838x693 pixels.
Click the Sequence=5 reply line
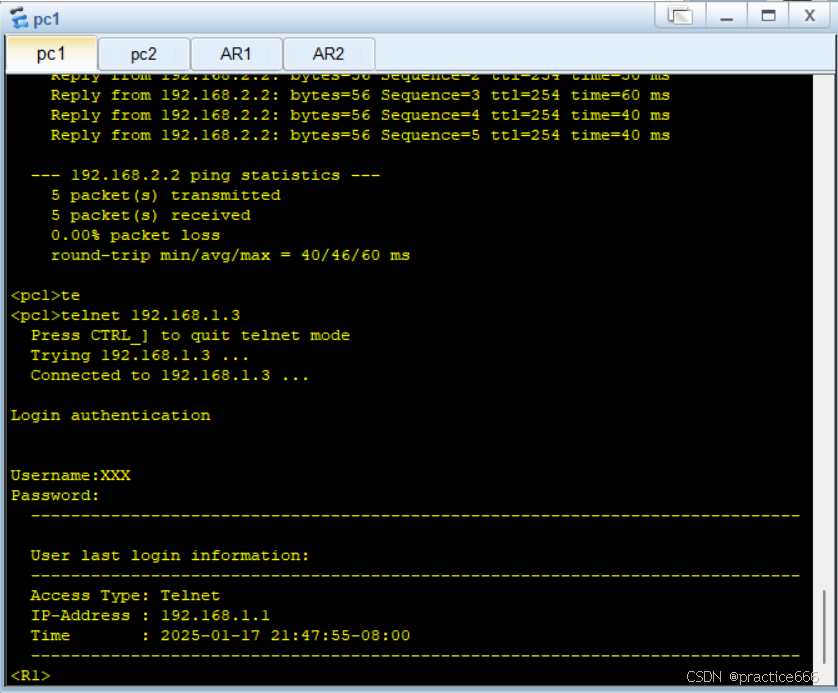[360, 135]
